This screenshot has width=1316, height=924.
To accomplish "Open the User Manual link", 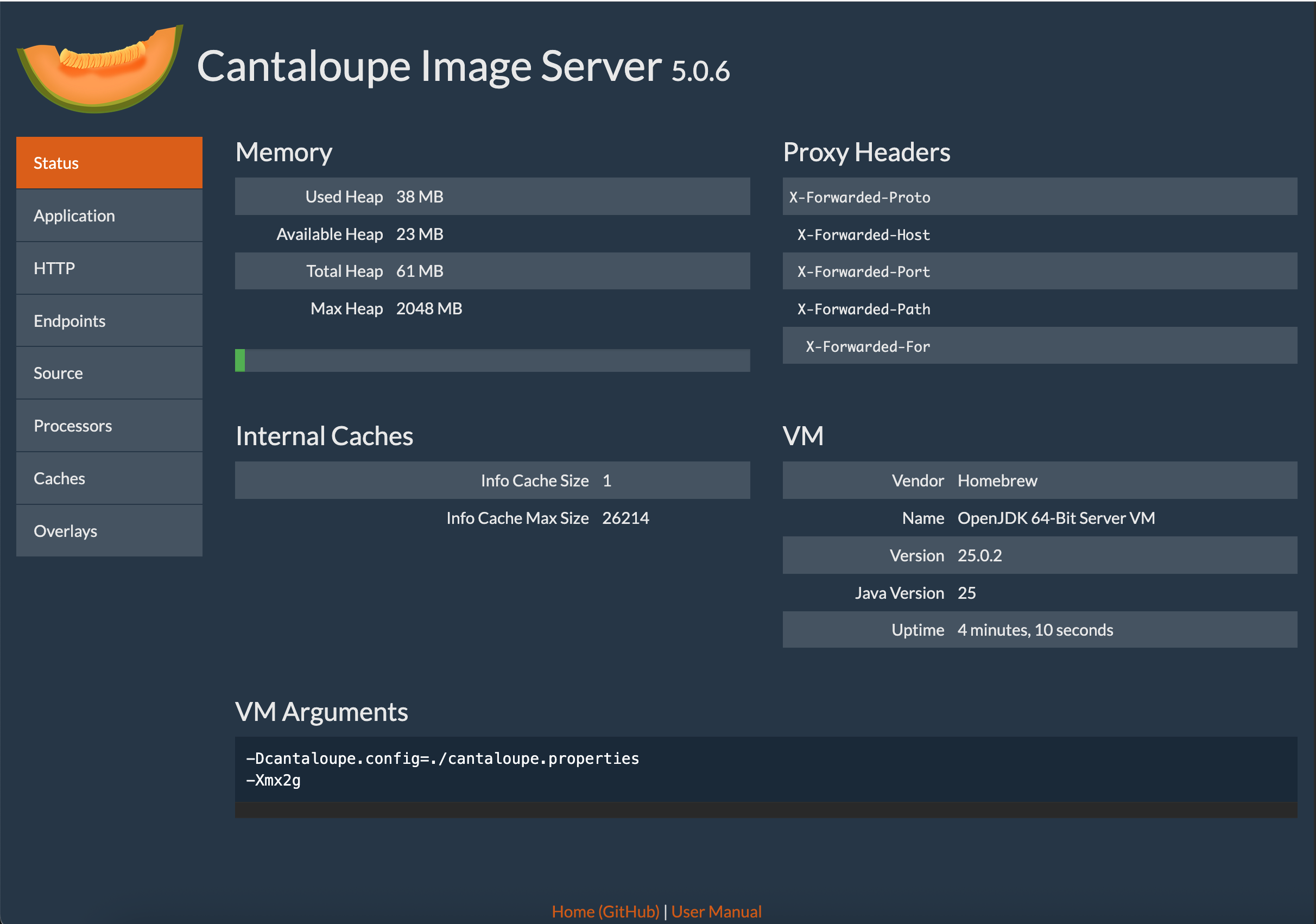I will click(x=717, y=911).
